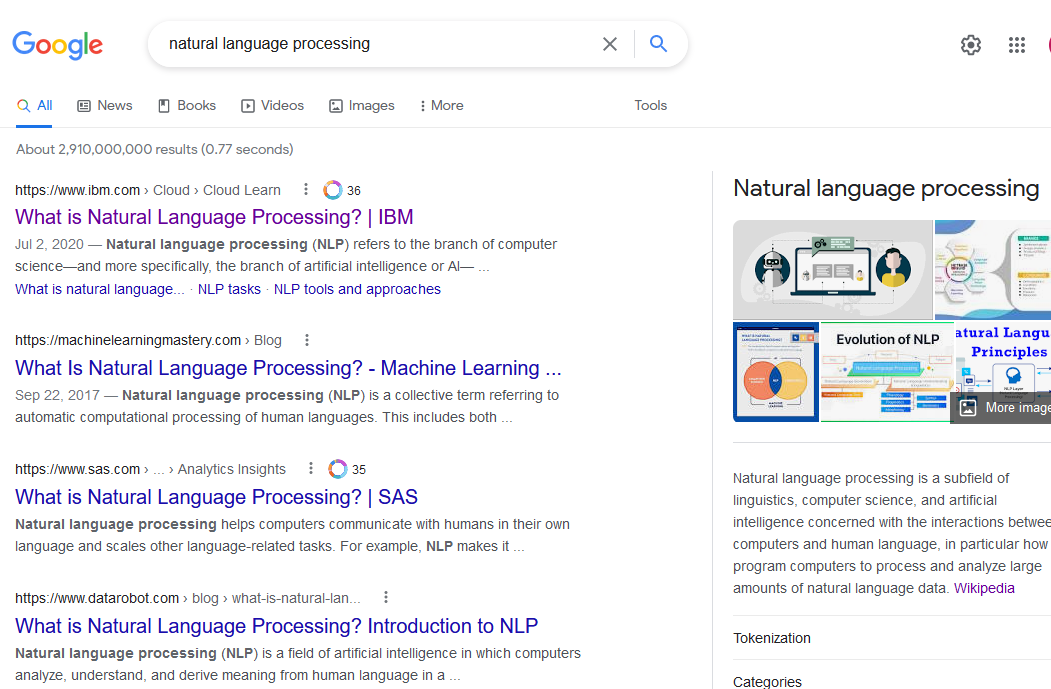Viewport: 1051px width, 689px height.
Task: Open the Tools filter button
Action: 650,106
